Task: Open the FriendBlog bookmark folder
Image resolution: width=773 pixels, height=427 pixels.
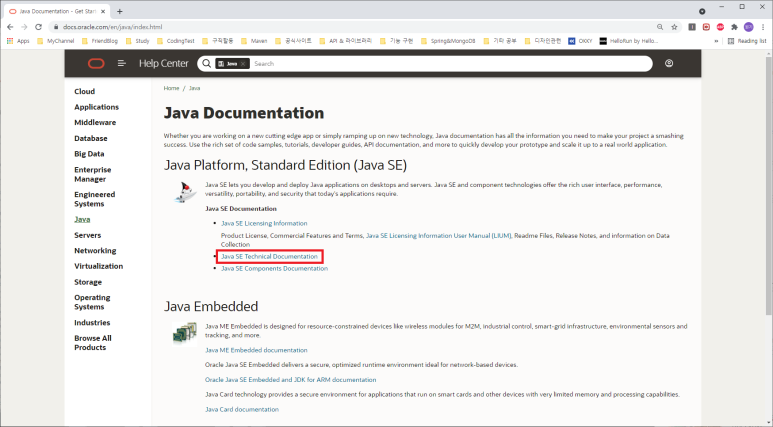Action: click(x=100, y=41)
